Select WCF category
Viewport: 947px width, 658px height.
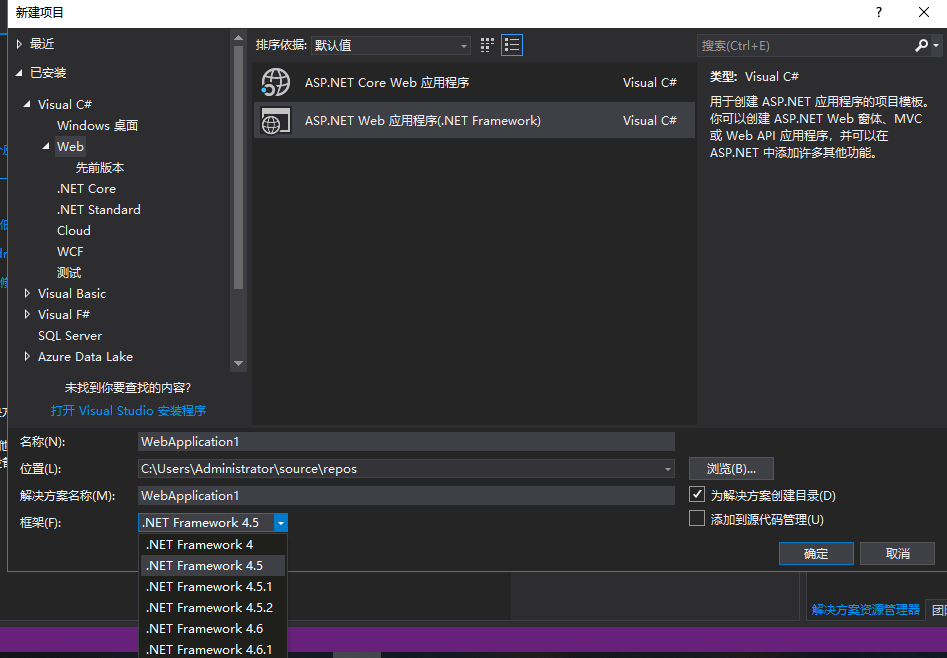click(70, 252)
